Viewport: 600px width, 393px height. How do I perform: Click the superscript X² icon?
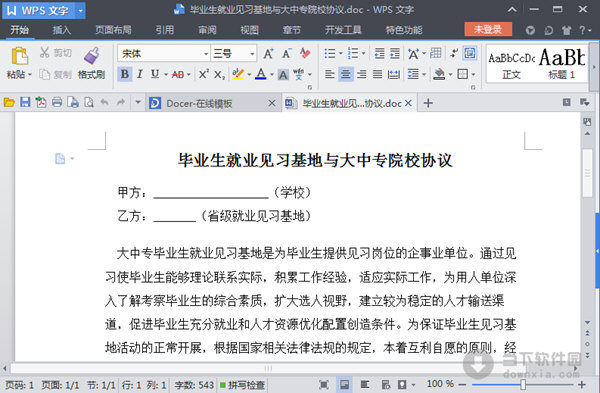click(203, 74)
